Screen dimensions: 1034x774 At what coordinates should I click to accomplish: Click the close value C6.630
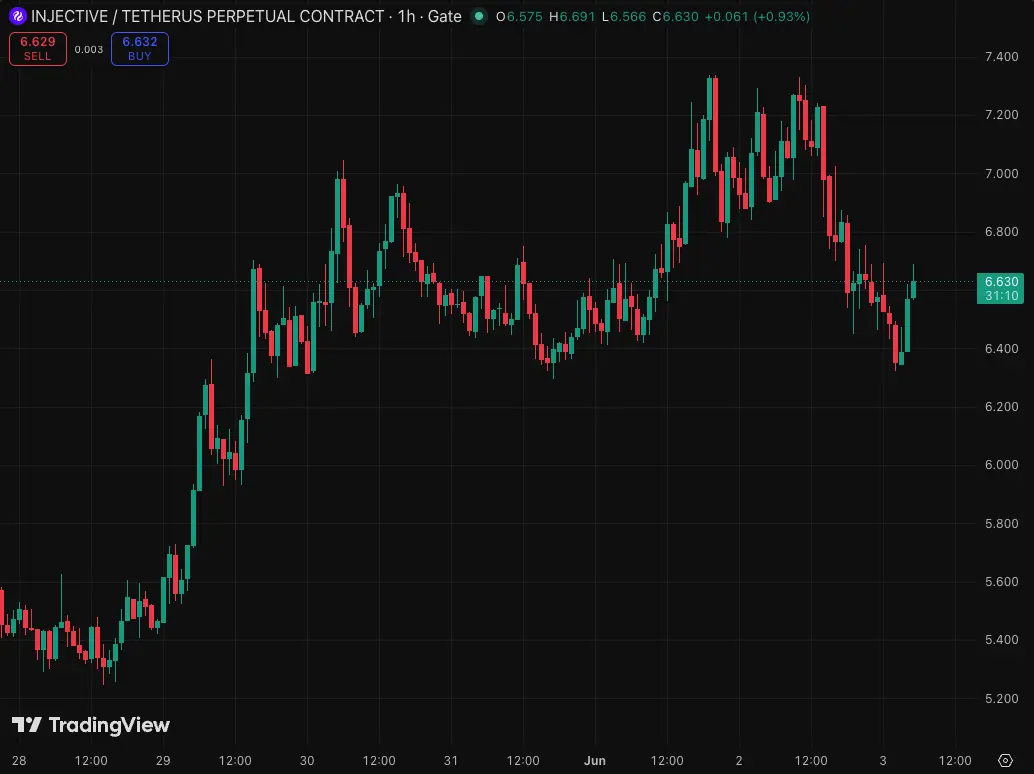point(675,16)
